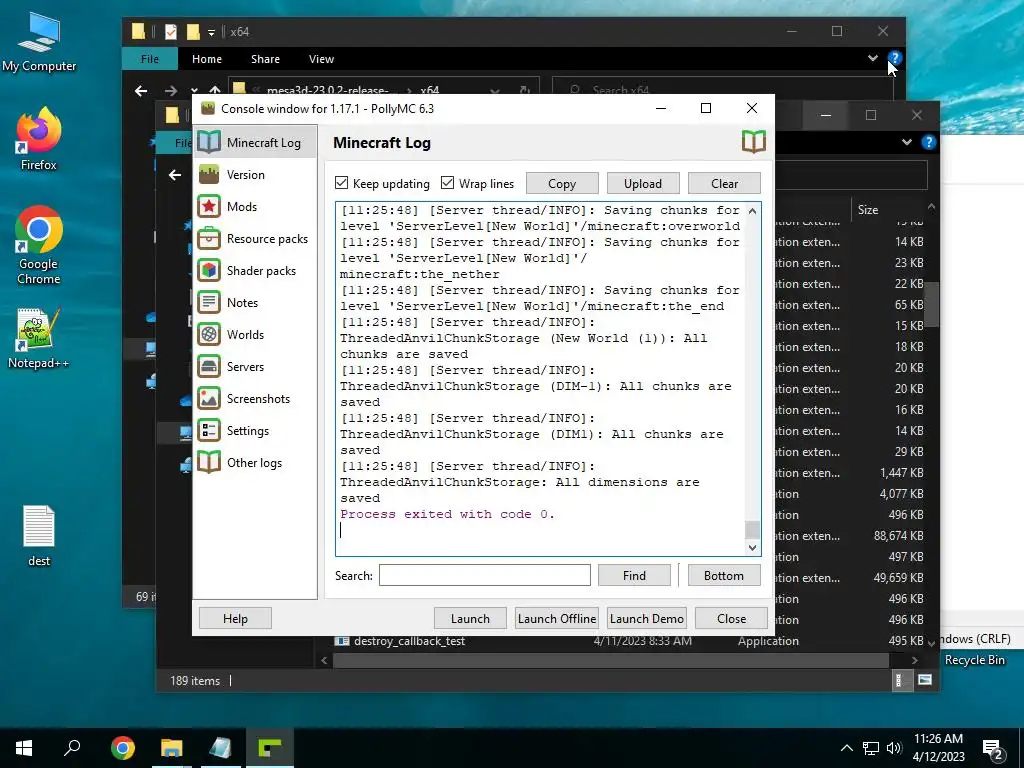Image resolution: width=1024 pixels, height=768 pixels.
Task: Click the Notepad taskbar icon
Action: click(221, 748)
